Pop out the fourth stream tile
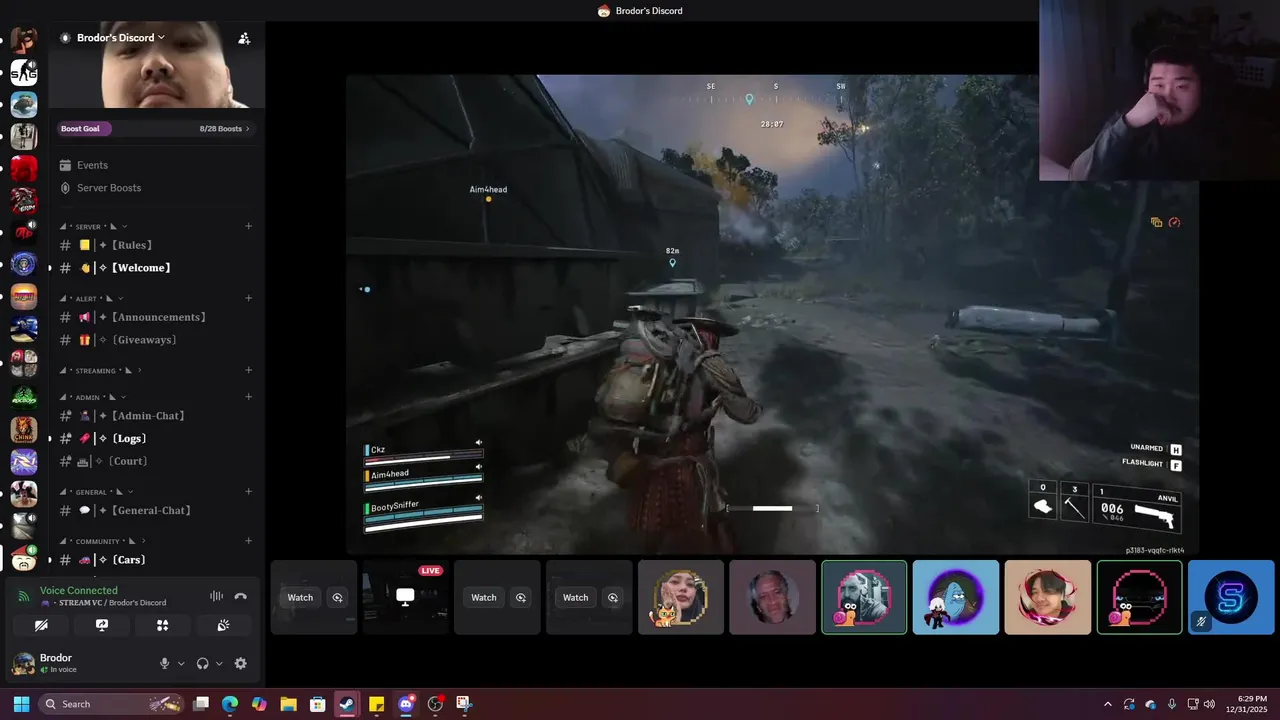The image size is (1280, 720). 613,598
